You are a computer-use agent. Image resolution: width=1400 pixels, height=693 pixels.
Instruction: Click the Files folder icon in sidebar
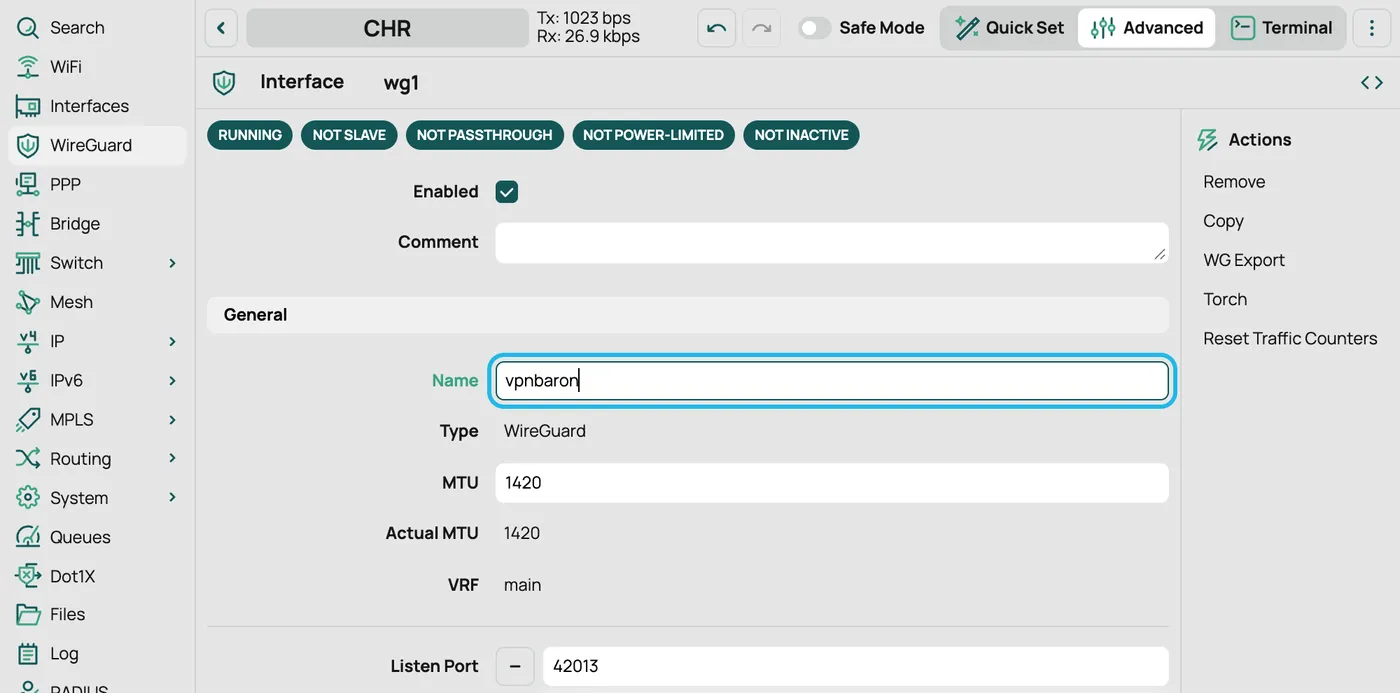click(28, 614)
